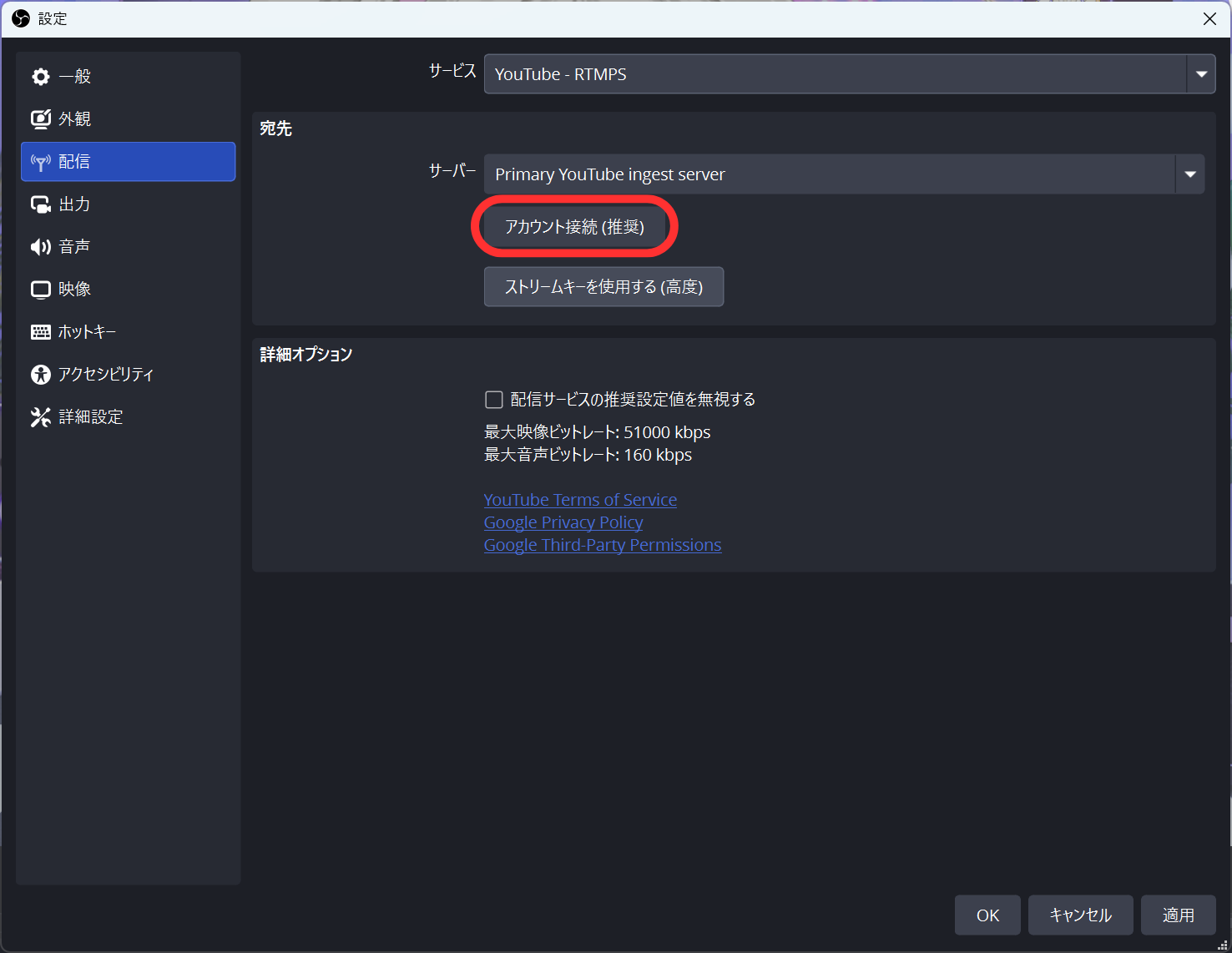Expand the サービス dropdown arrow

pyautogui.click(x=1201, y=74)
